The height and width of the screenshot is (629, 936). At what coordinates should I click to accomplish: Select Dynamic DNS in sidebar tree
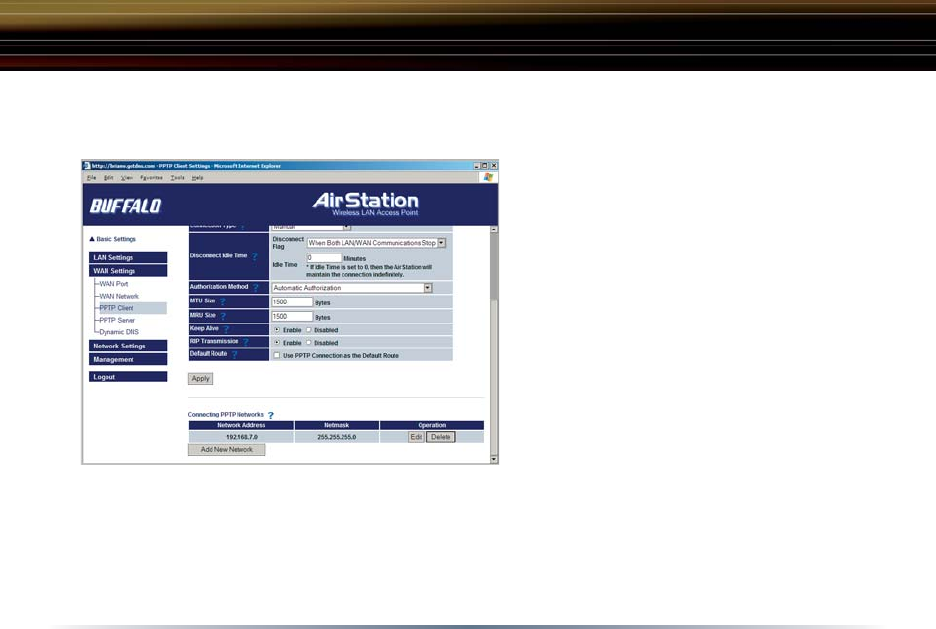[119, 332]
